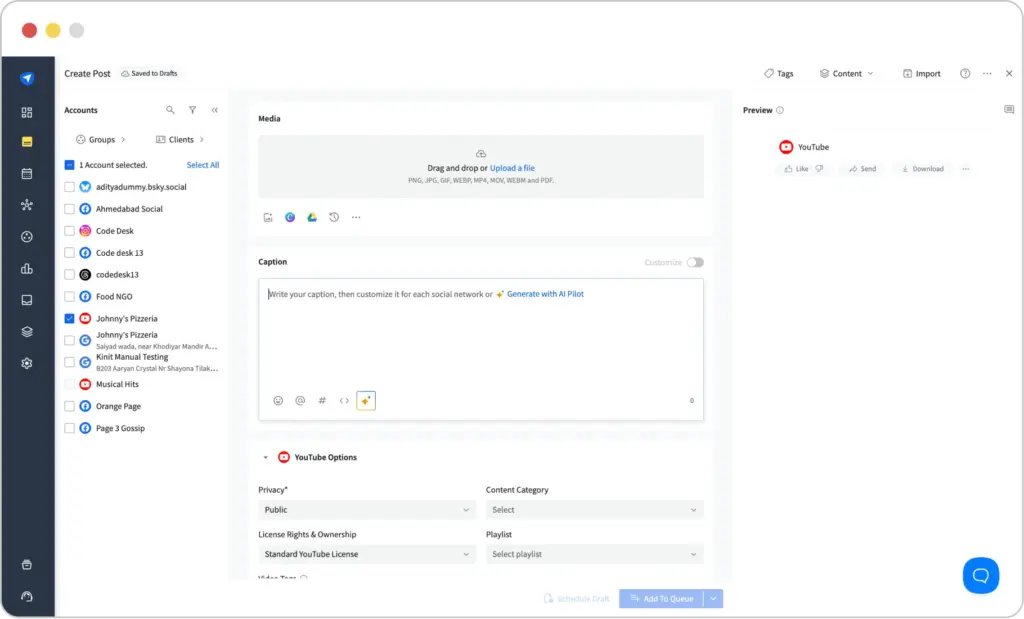Click Generate with AI Pilot
This screenshot has height=619, width=1024.
(545, 293)
